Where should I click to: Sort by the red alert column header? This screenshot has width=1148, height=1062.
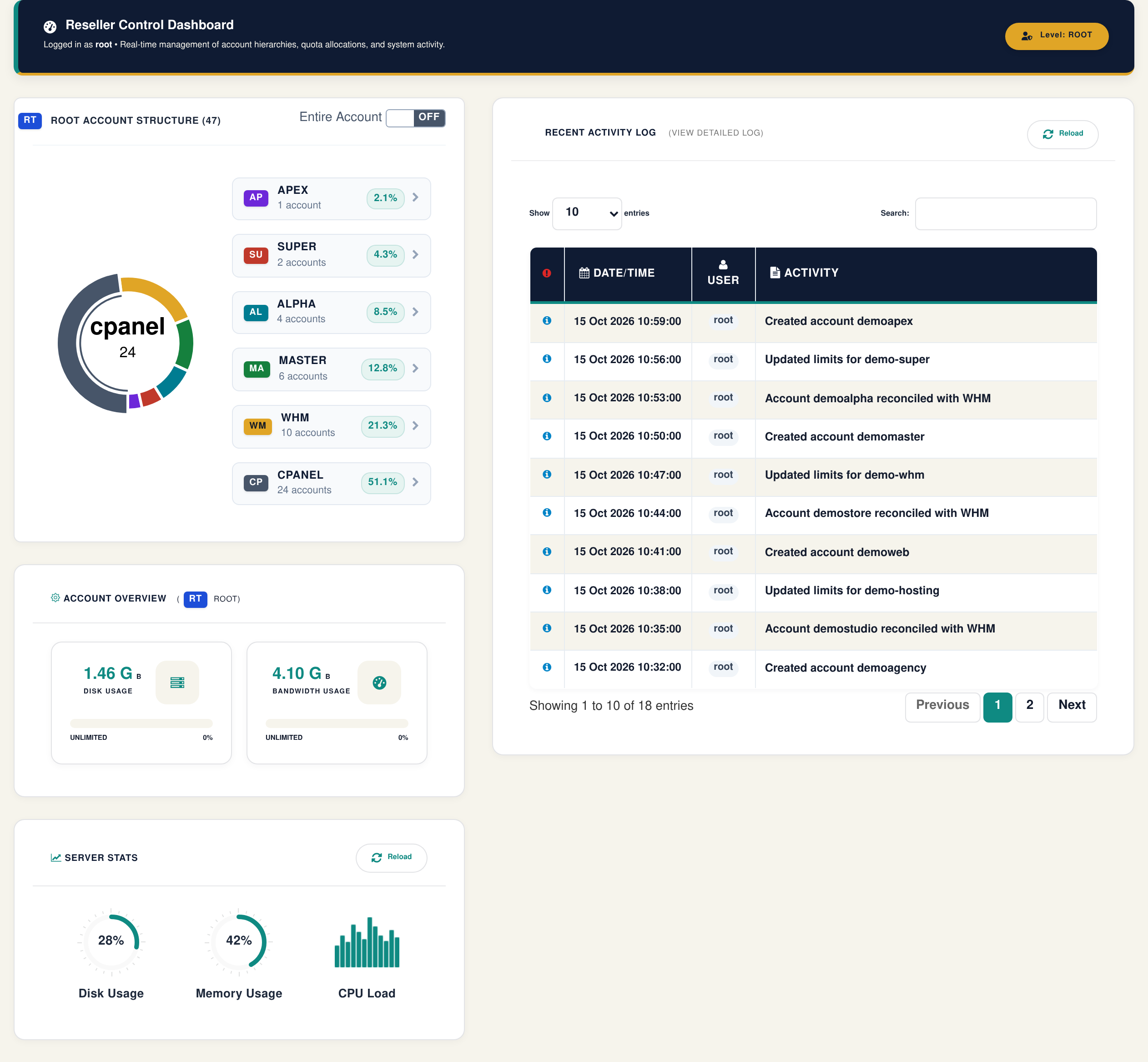(x=546, y=273)
